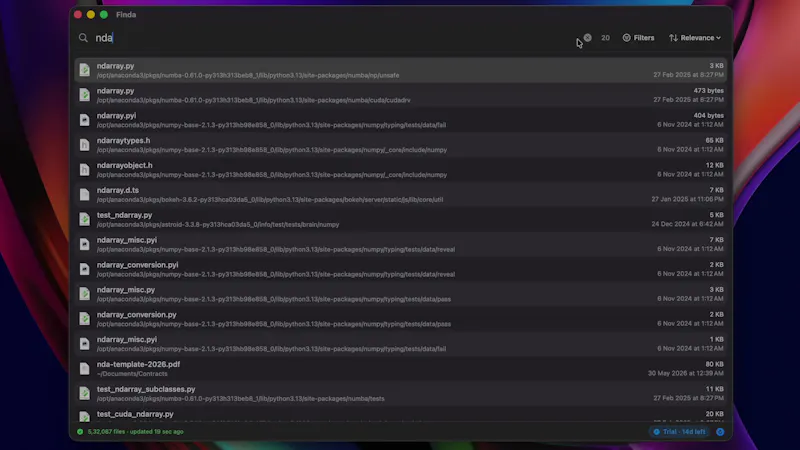Select the 'ndarray_conversion.pyi' file name

pyautogui.click(x=137, y=265)
